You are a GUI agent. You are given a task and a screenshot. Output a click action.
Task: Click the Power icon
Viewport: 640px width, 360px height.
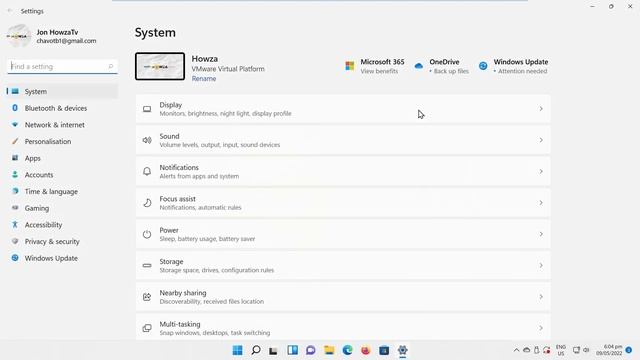coord(147,234)
